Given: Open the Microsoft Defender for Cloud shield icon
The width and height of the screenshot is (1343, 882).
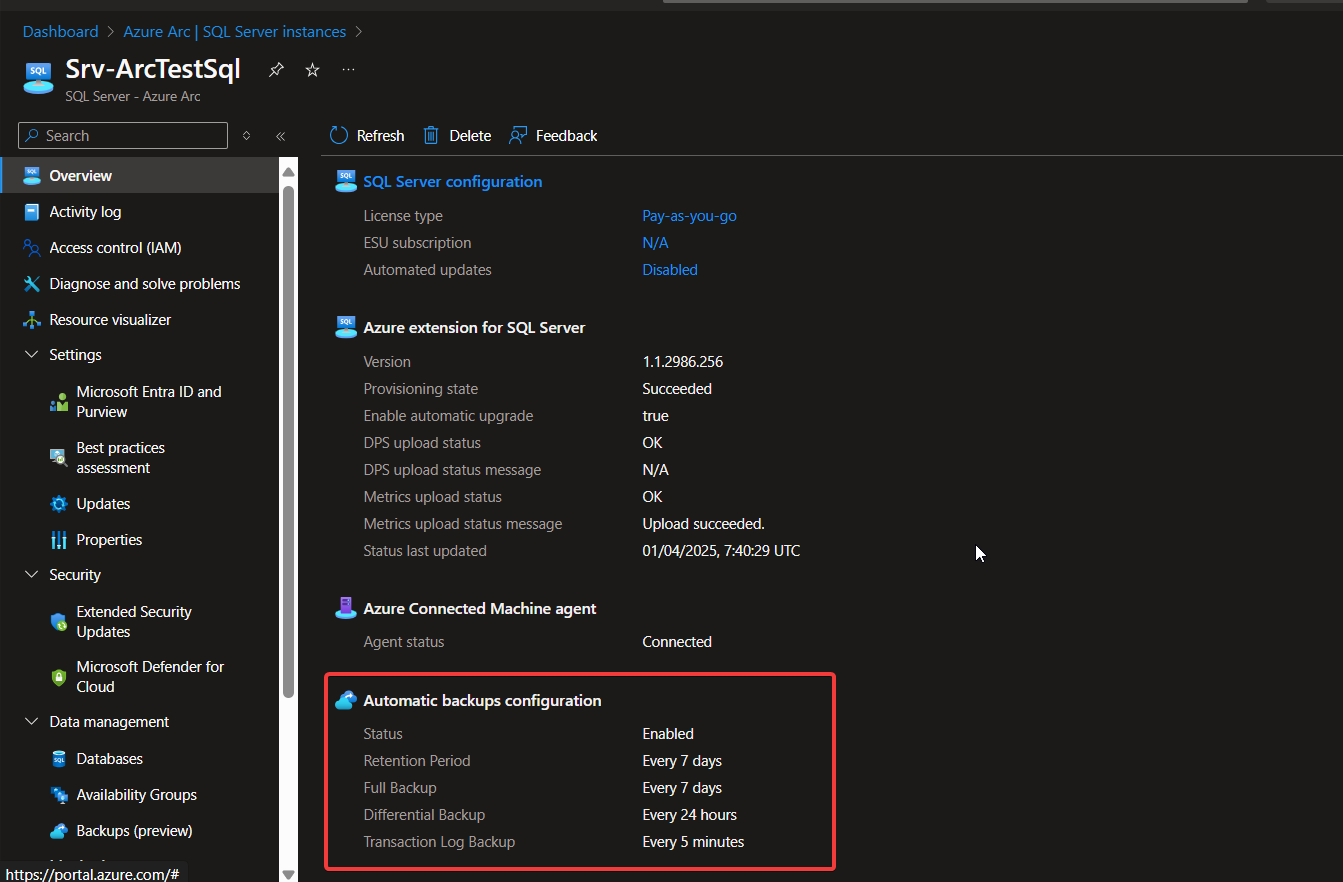Looking at the screenshot, I should point(59,677).
